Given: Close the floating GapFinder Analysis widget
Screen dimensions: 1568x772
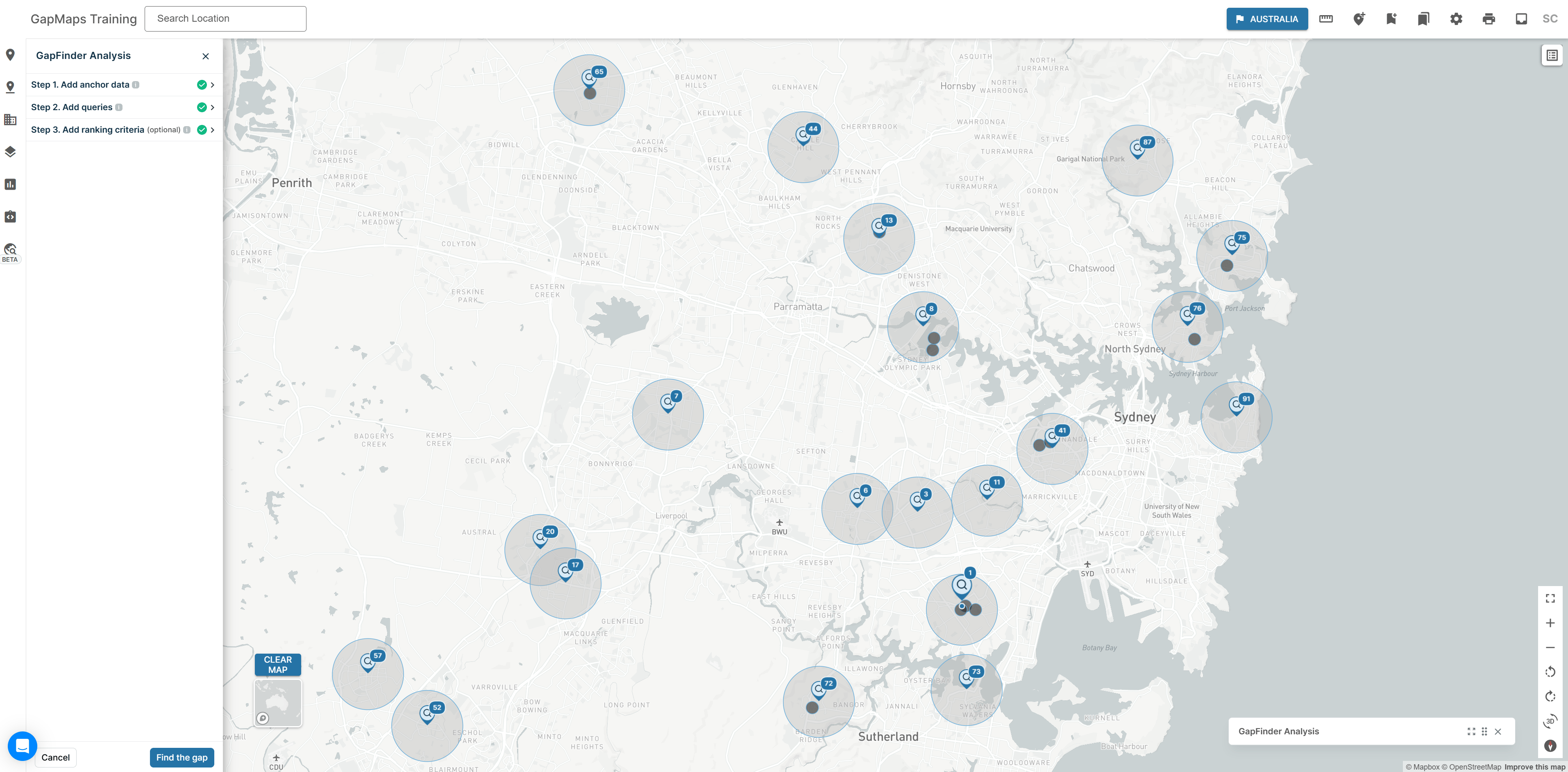Looking at the screenshot, I should 1498,731.
